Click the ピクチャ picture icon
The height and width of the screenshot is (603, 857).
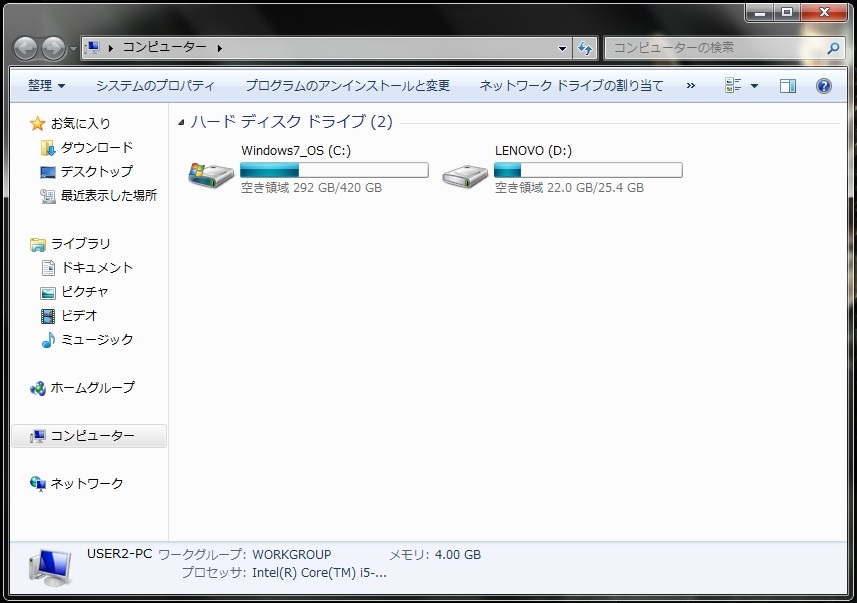click(48, 293)
